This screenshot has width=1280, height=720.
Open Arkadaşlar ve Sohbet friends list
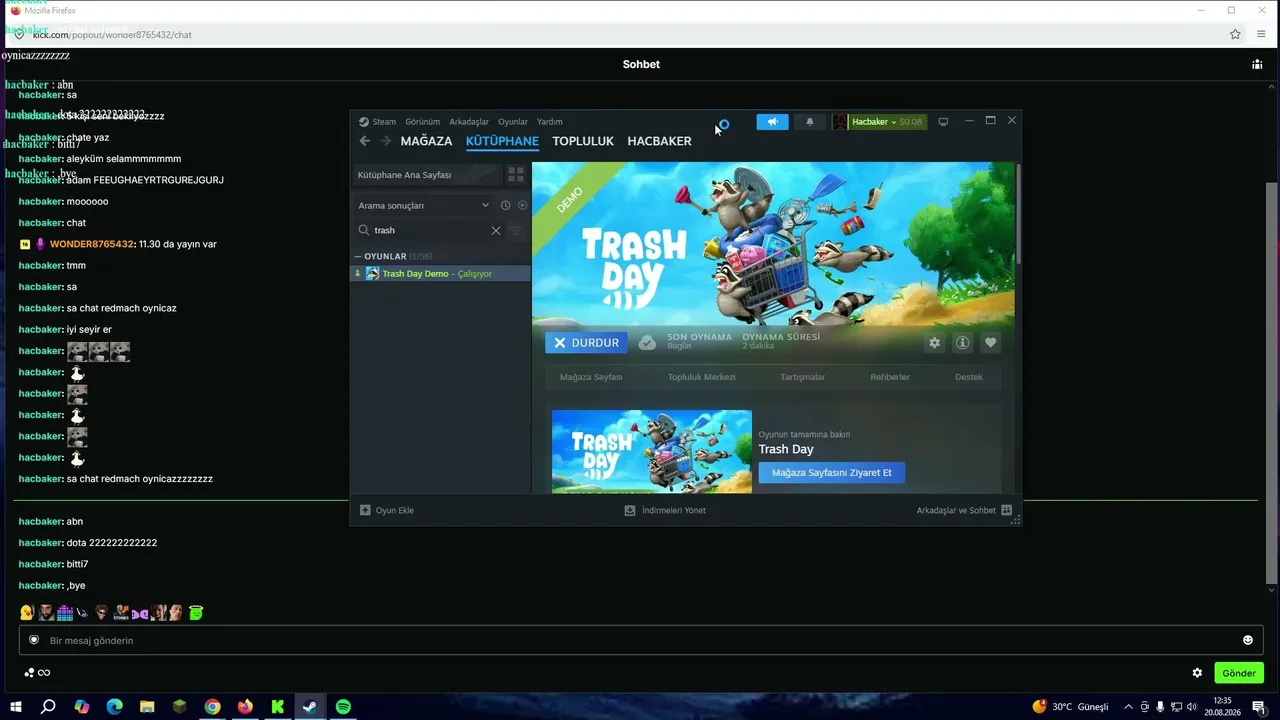(x=964, y=510)
